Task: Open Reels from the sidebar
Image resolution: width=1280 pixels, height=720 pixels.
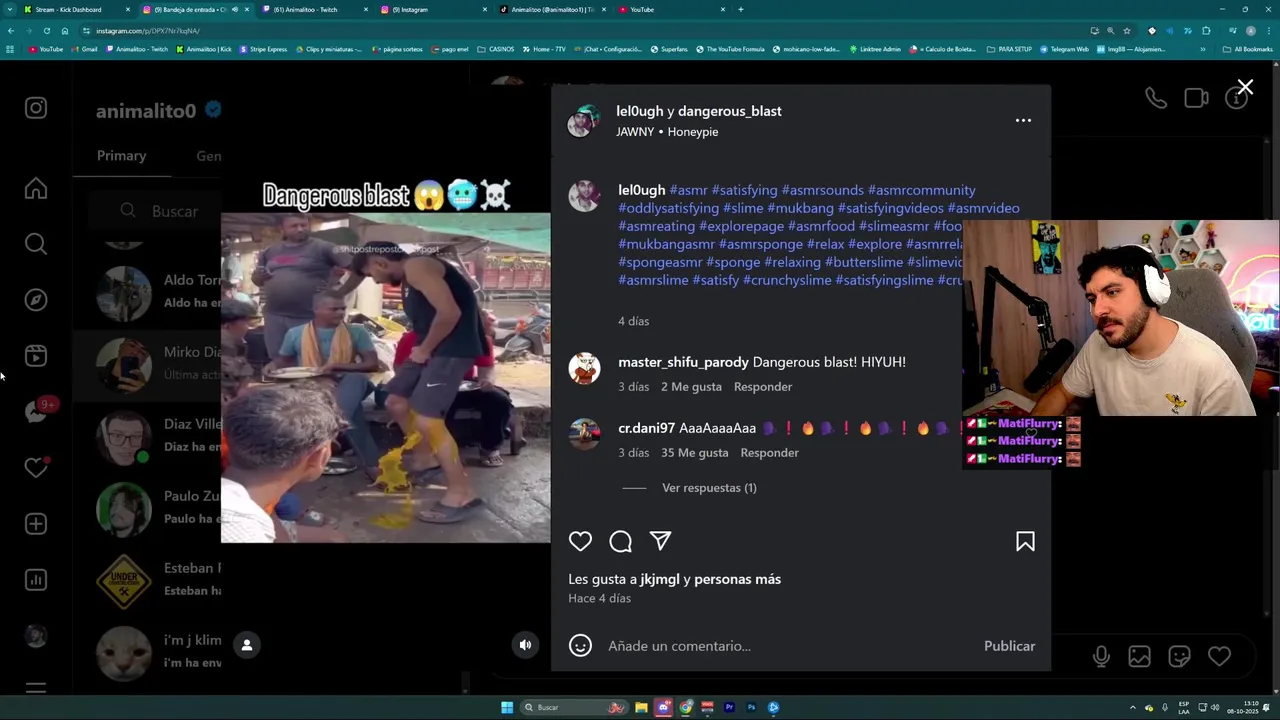Action: click(x=36, y=356)
